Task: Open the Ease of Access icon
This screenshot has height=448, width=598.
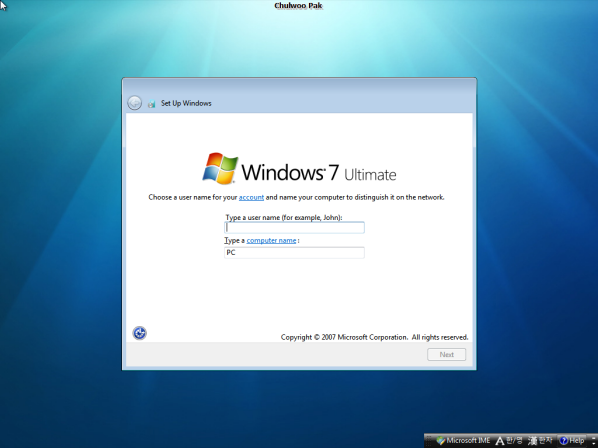Action: point(140,333)
